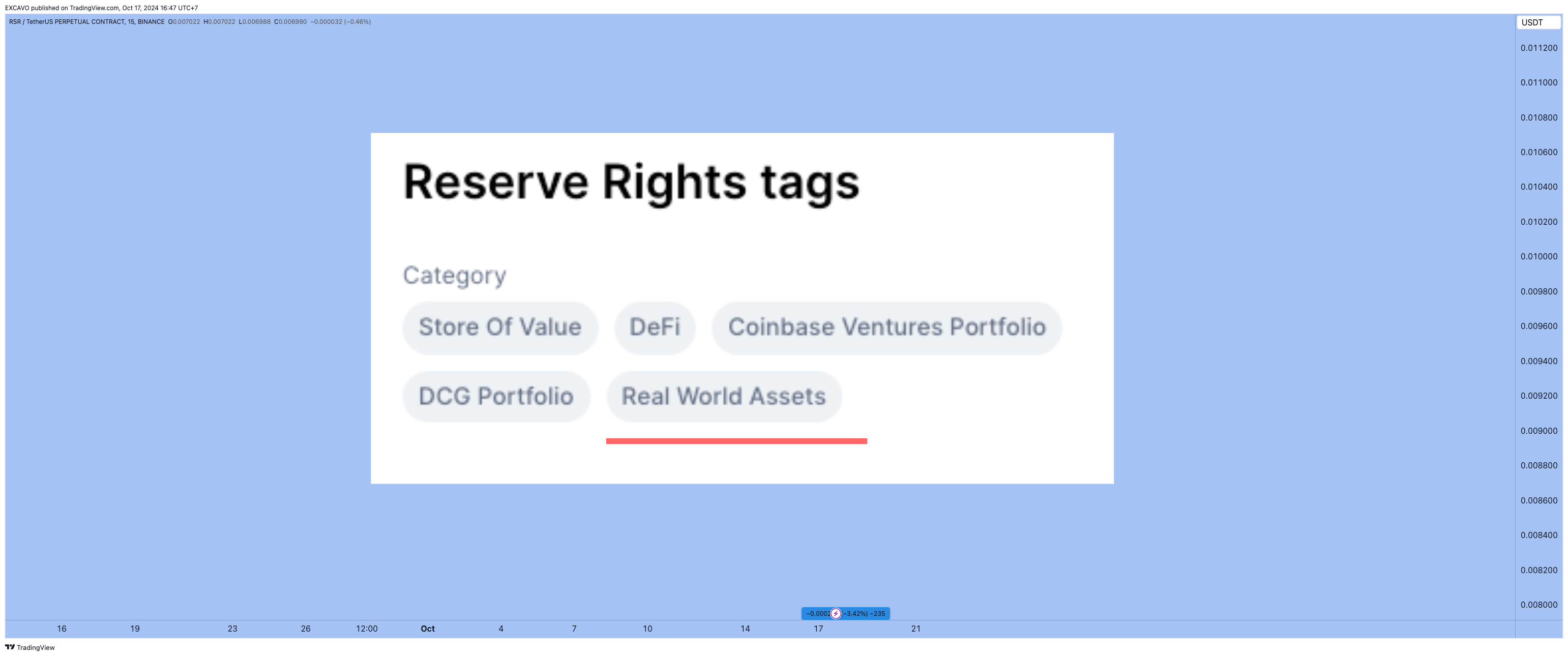This screenshot has height=656, width=1568.
Task: Click the TradingView logo at bottom left
Action: 30,647
